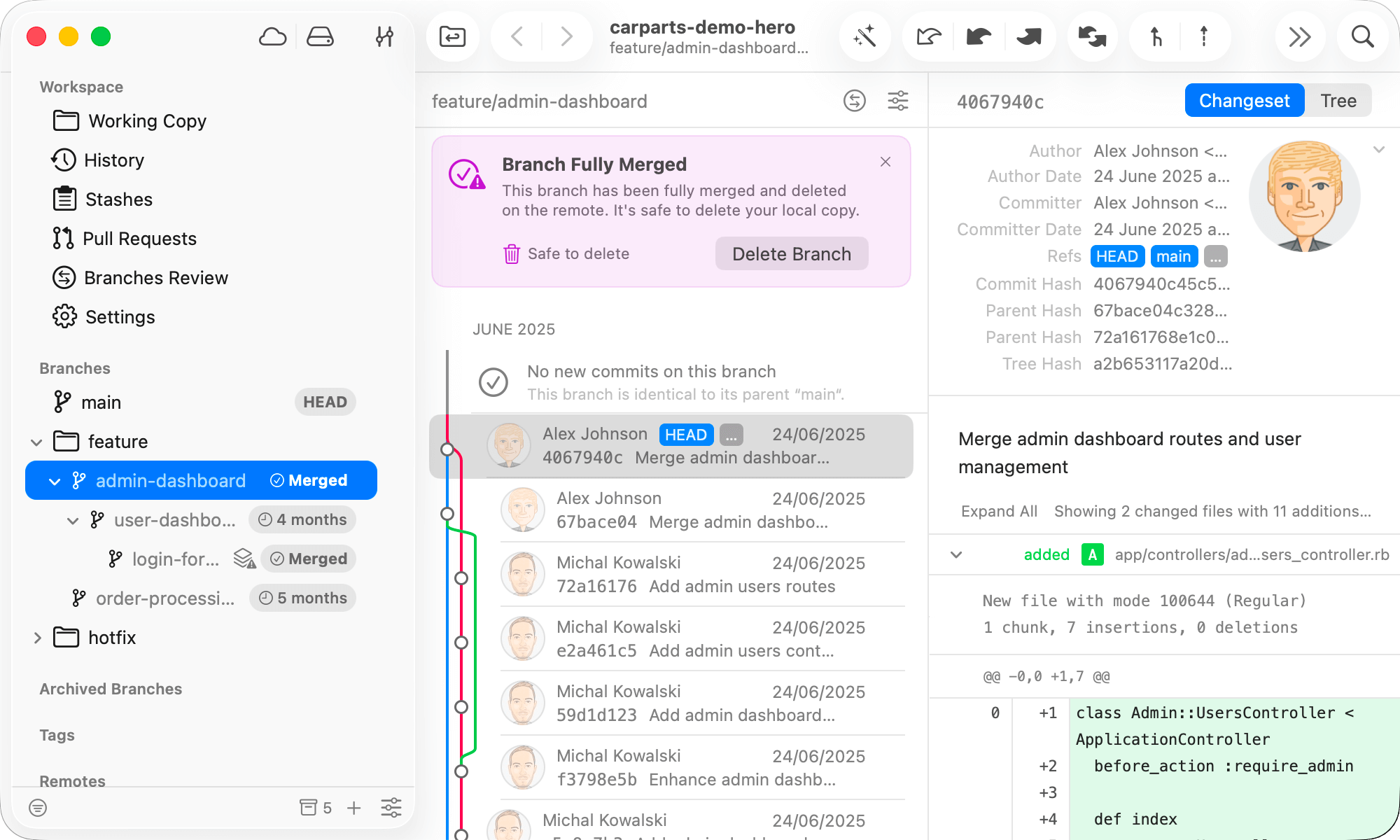1400x840 pixels.
Task: Open commit graph options sliders icon
Action: coord(898,101)
